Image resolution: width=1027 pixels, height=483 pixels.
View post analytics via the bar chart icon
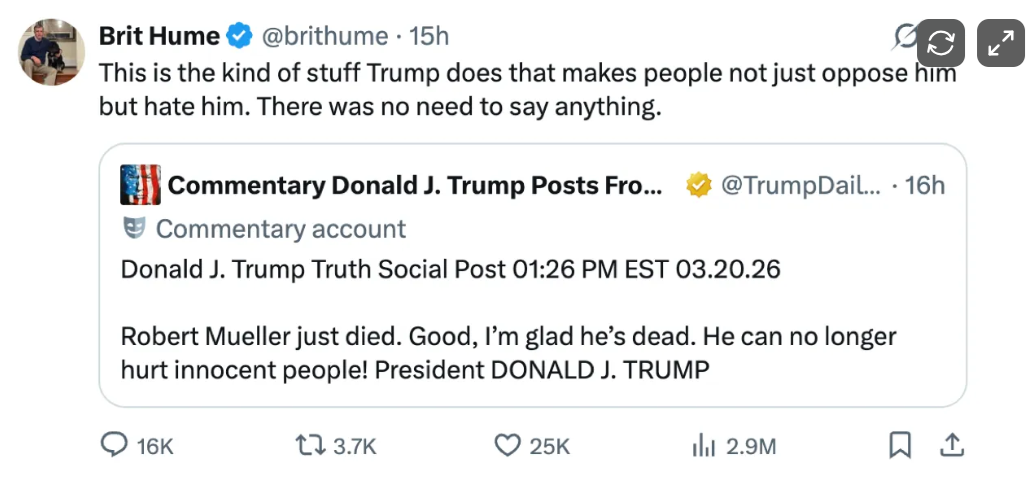coord(703,445)
